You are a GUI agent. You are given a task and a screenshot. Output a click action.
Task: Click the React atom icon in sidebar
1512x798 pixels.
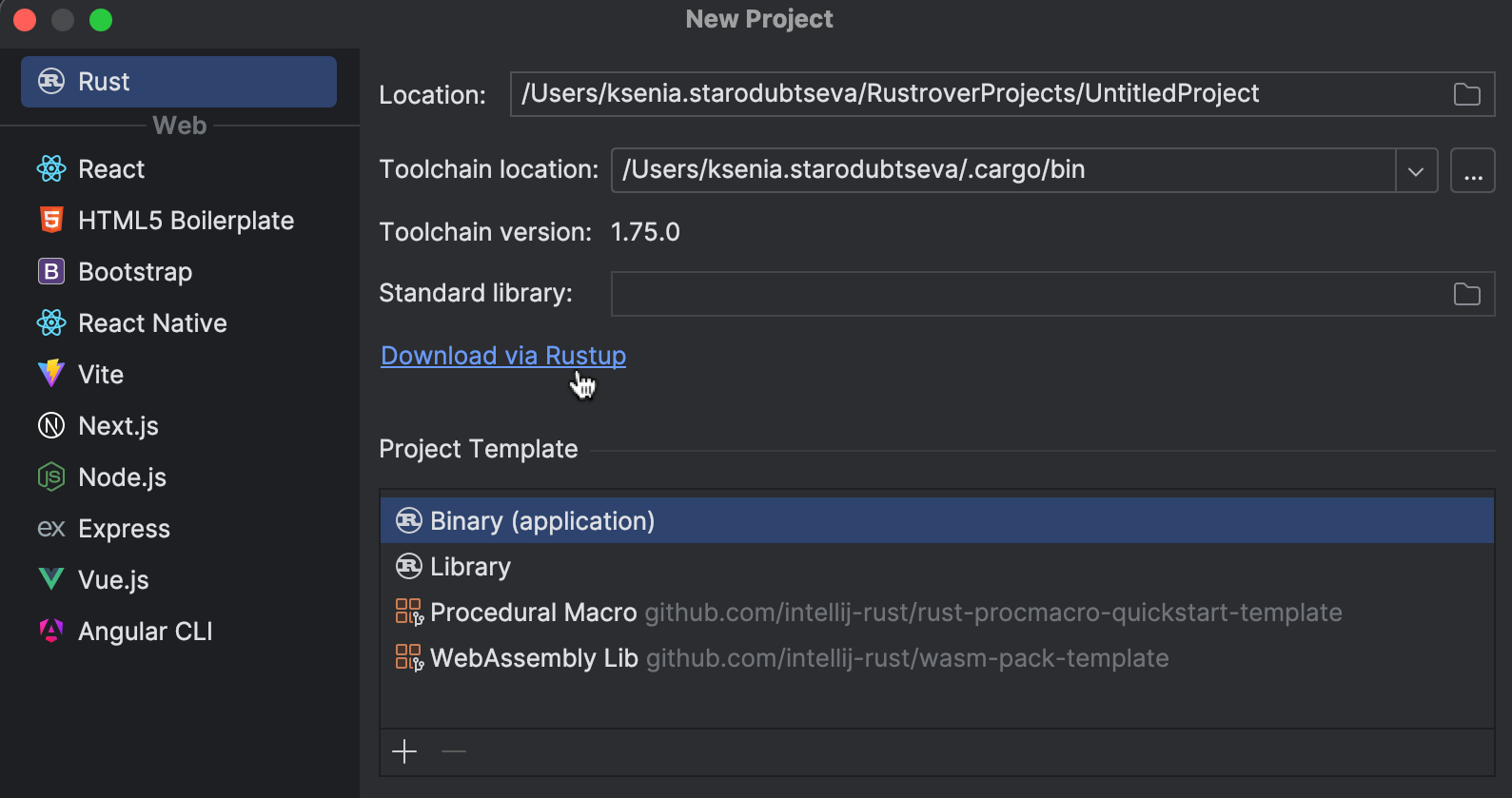(x=51, y=169)
